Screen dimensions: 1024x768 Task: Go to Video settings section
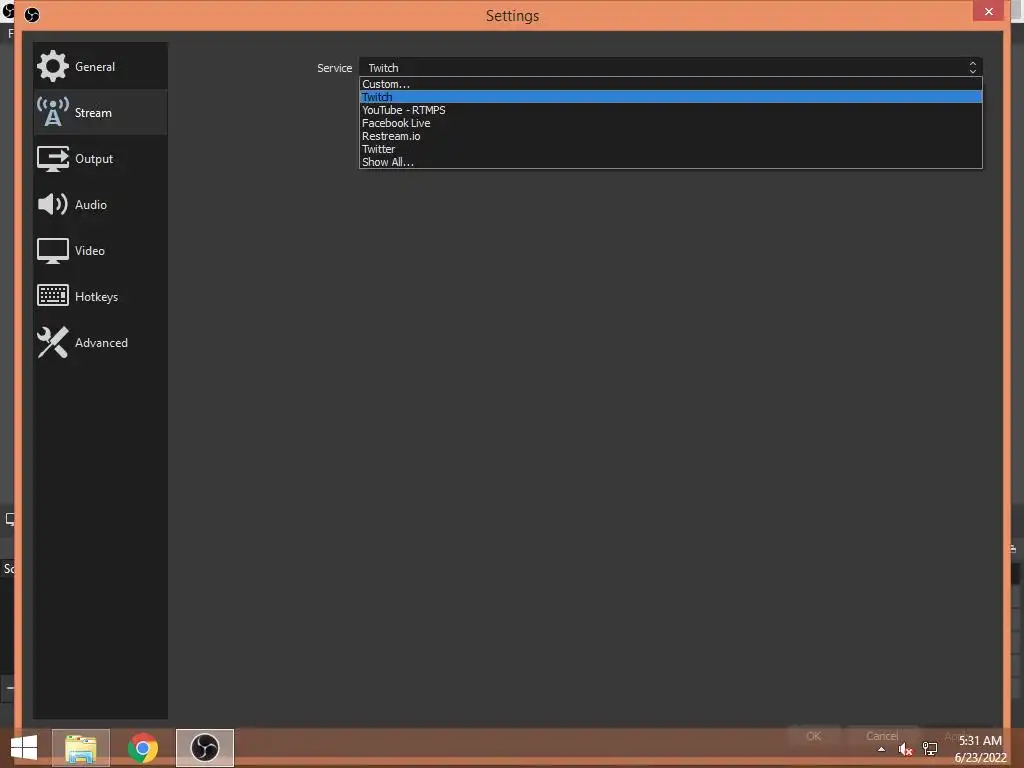[x=100, y=250]
